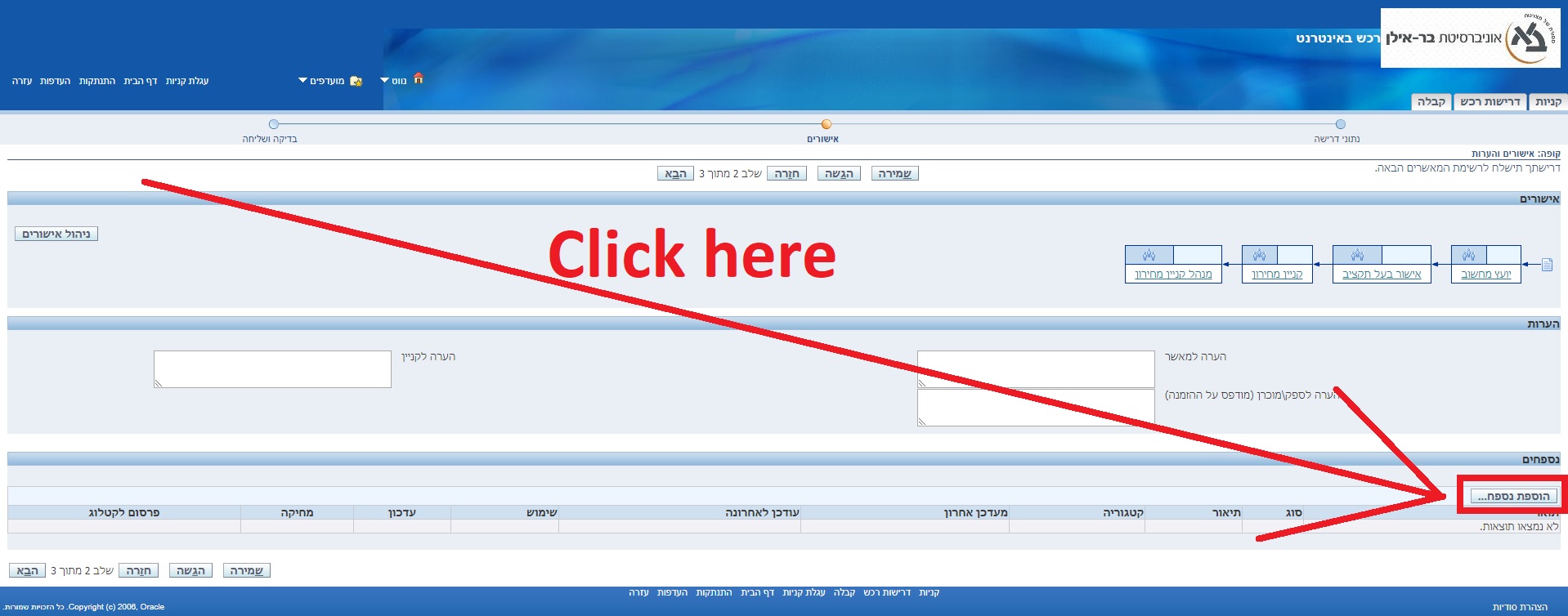Click the בדיקה ושליחה step marker
This screenshot has height=616, width=1568.
pyautogui.click(x=274, y=124)
